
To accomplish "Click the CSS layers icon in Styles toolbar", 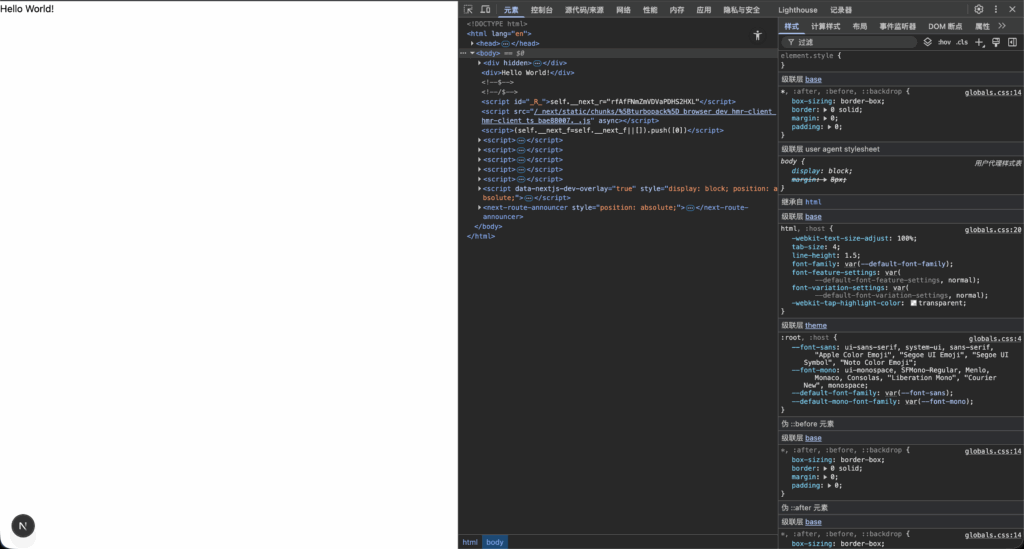I will 928,42.
